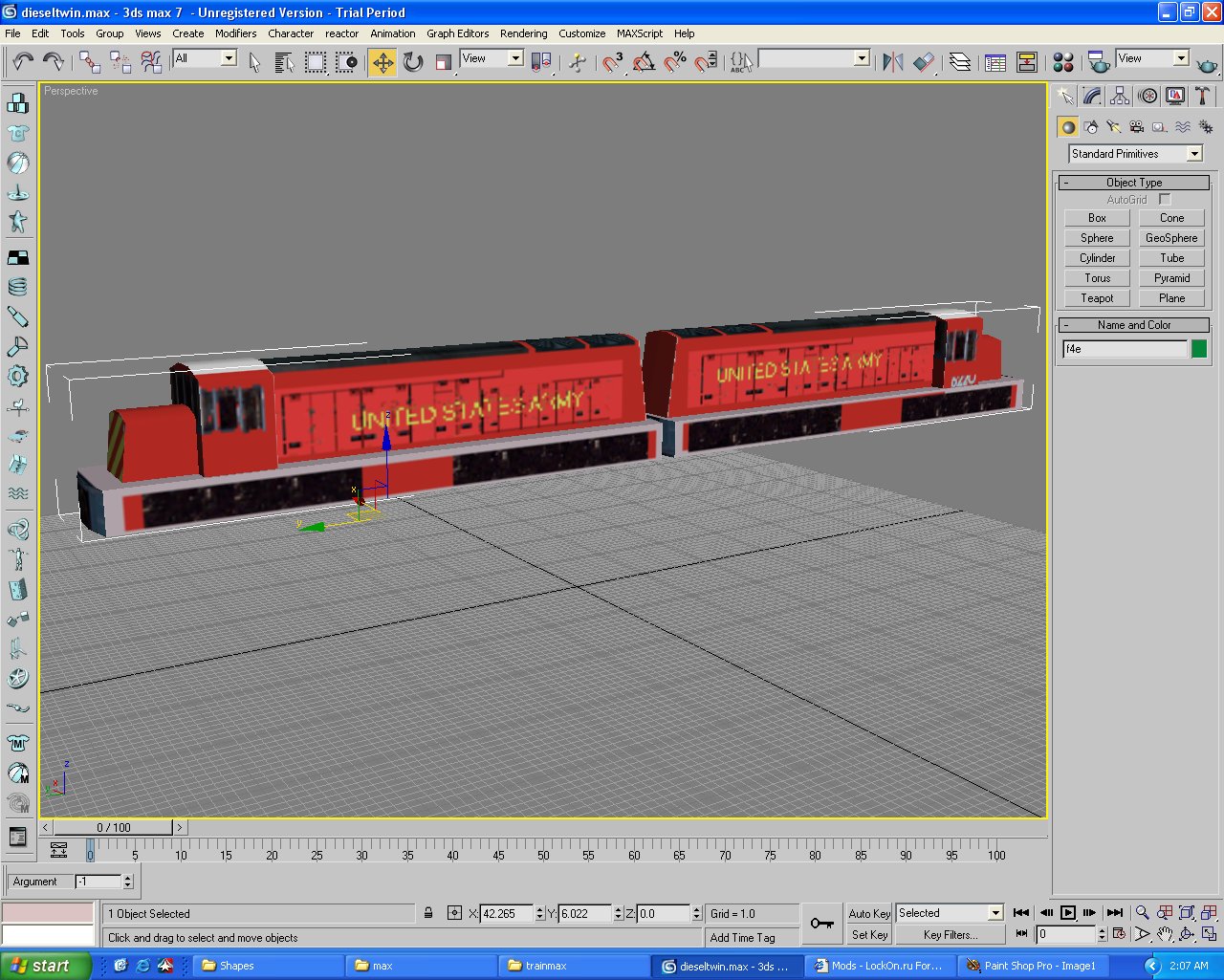Screen dimensions: 1224x980
Task: Toggle the 3D Snaps magnet button
Action: pos(612,62)
